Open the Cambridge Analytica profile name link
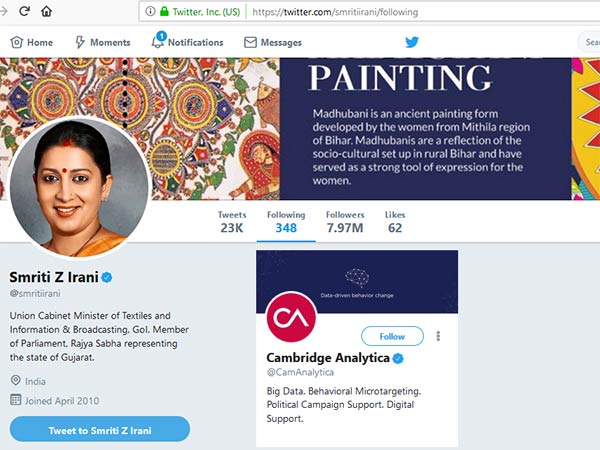The image size is (600, 450). pos(327,358)
